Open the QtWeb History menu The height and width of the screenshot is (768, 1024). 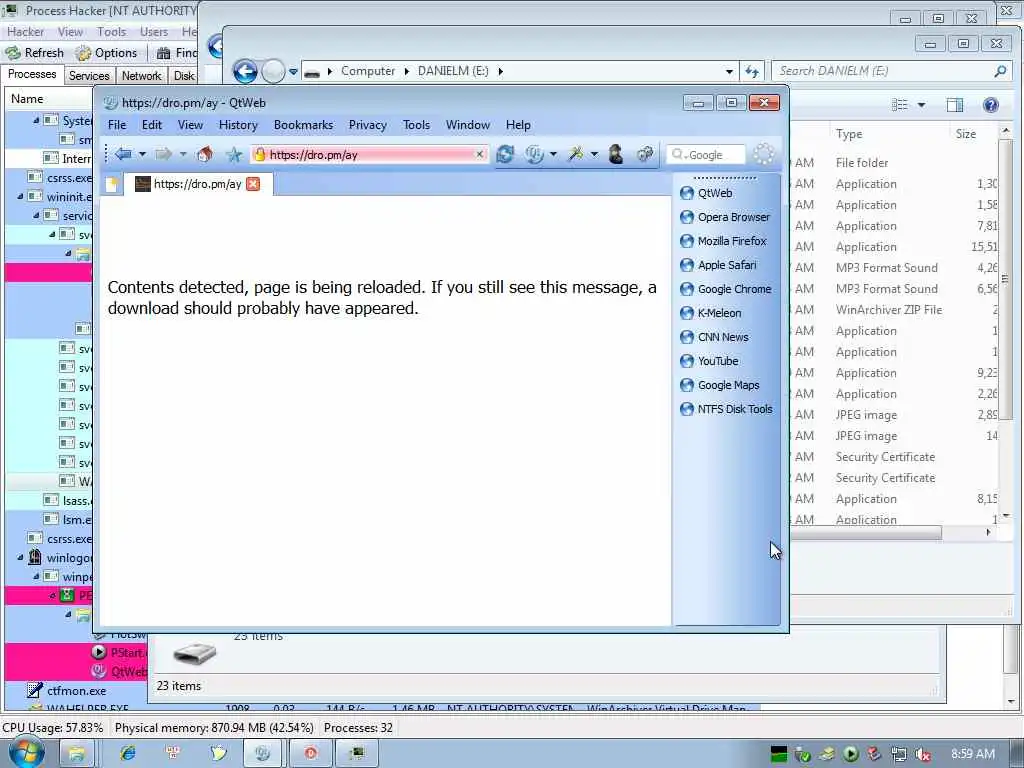click(x=238, y=125)
